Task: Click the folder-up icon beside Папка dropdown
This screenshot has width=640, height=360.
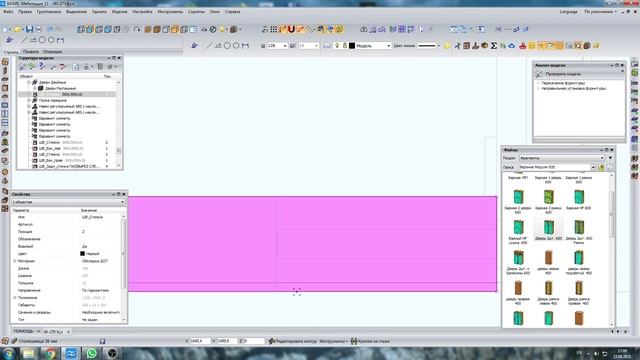Action: coord(601,167)
